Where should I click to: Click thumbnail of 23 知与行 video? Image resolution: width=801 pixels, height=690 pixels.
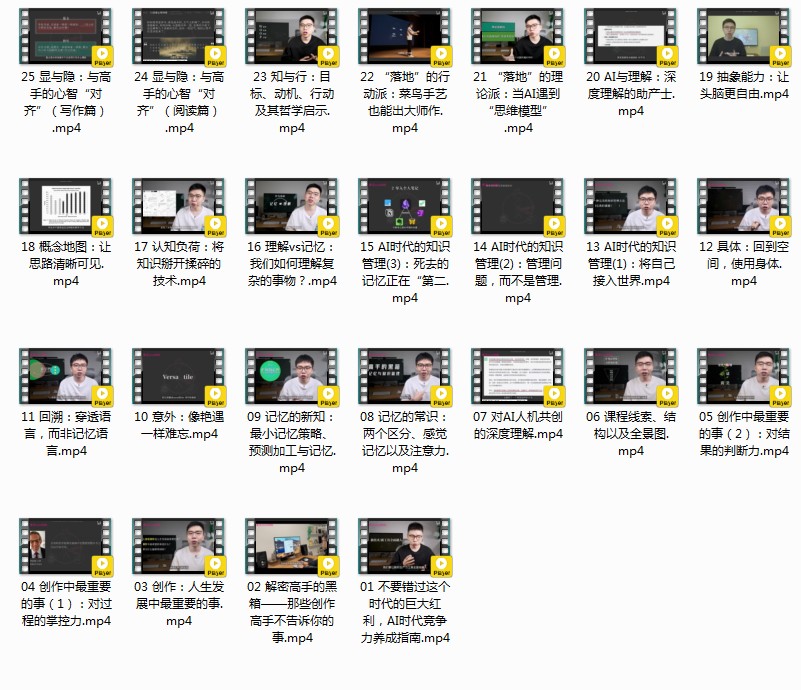point(292,37)
